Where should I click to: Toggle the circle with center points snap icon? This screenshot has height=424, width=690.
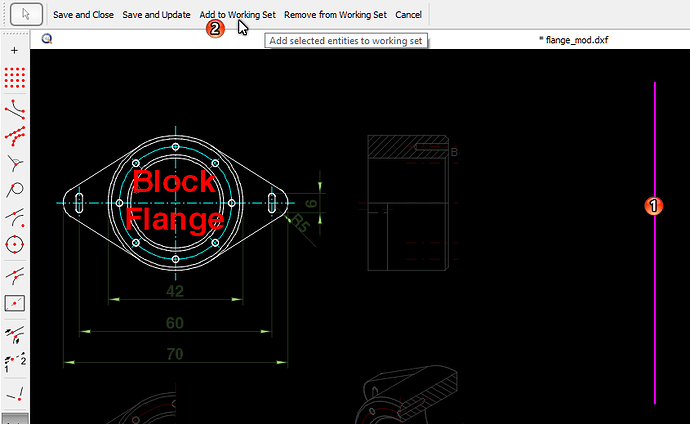coord(15,244)
